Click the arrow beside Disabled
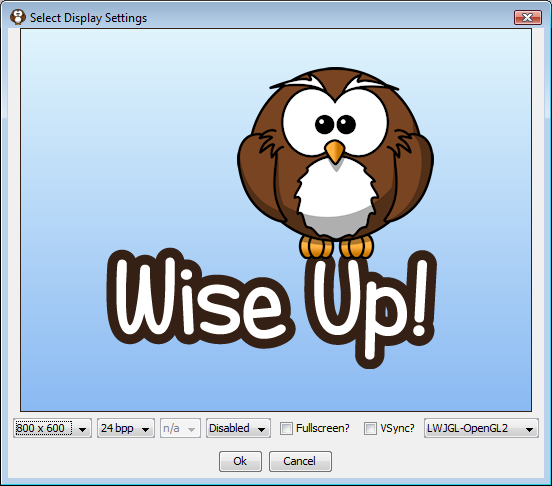Viewport: 552px width, 486px height. pyautogui.click(x=261, y=429)
